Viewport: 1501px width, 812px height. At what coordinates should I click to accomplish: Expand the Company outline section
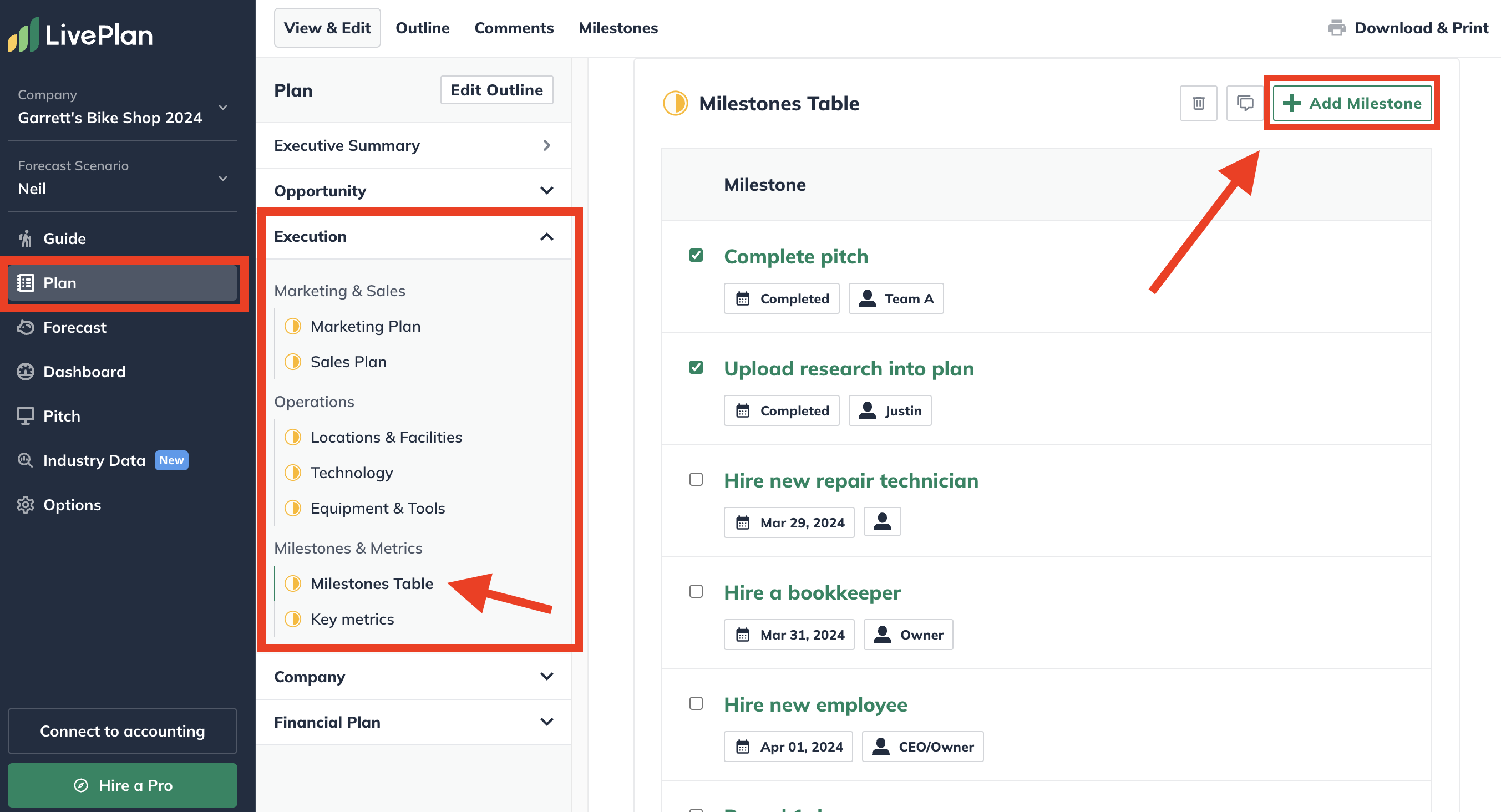click(x=414, y=676)
